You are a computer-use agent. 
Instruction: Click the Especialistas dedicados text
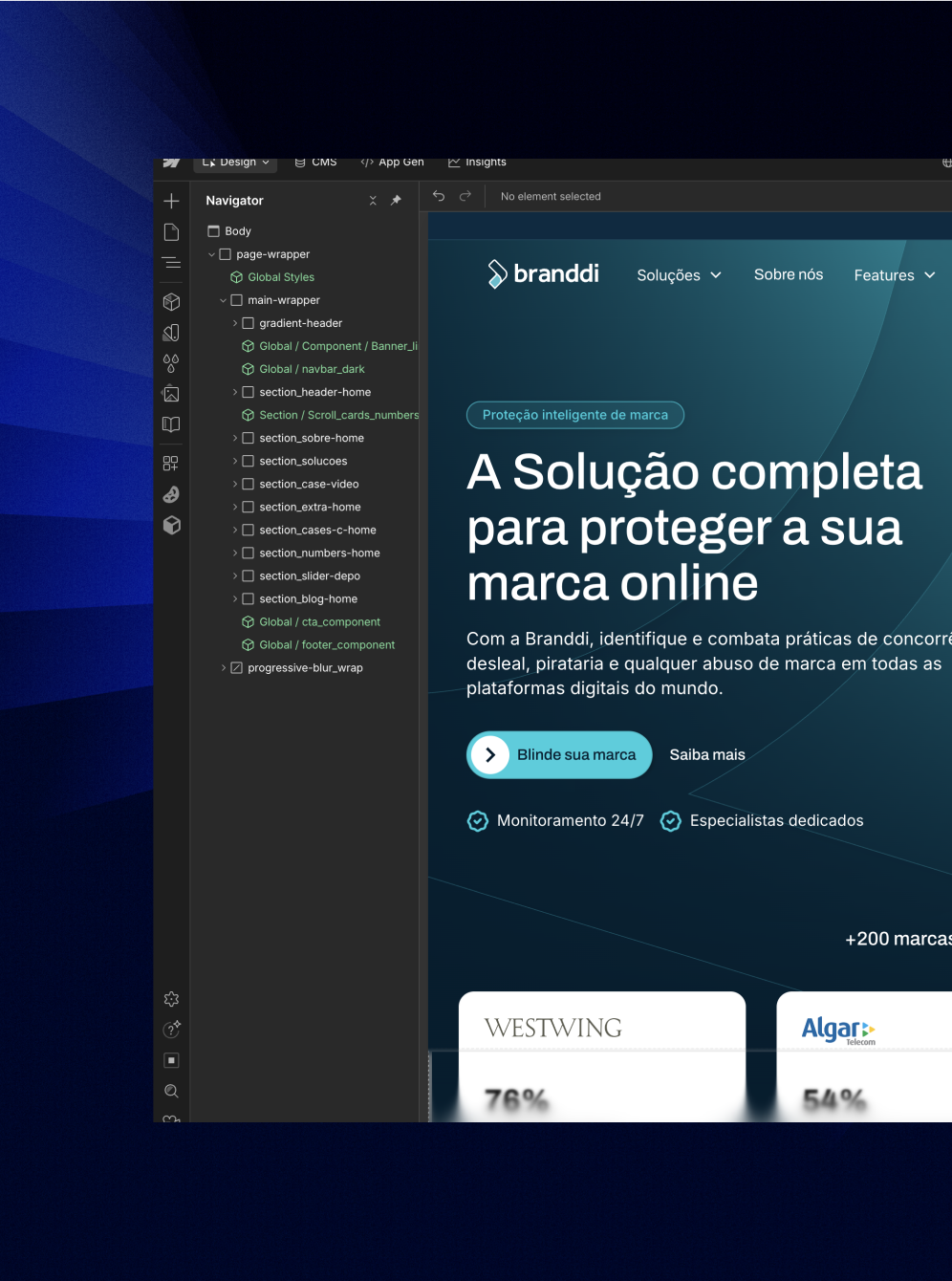(777, 820)
